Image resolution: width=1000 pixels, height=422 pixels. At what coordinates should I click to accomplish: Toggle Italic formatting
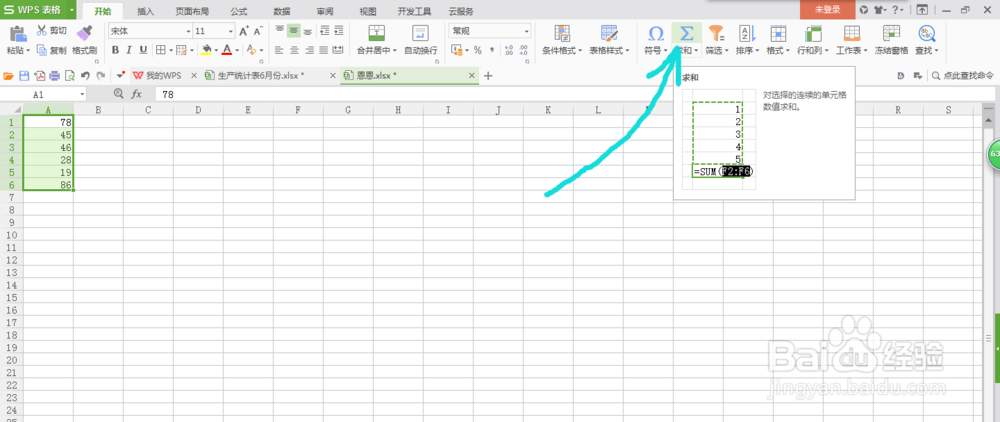(129, 50)
